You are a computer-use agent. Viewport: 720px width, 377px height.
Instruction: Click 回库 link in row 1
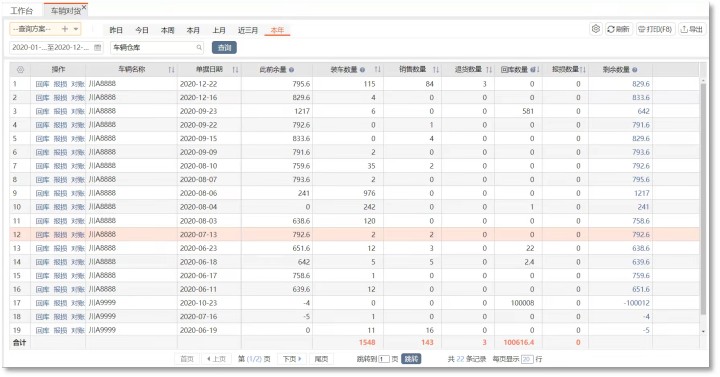tap(42, 84)
